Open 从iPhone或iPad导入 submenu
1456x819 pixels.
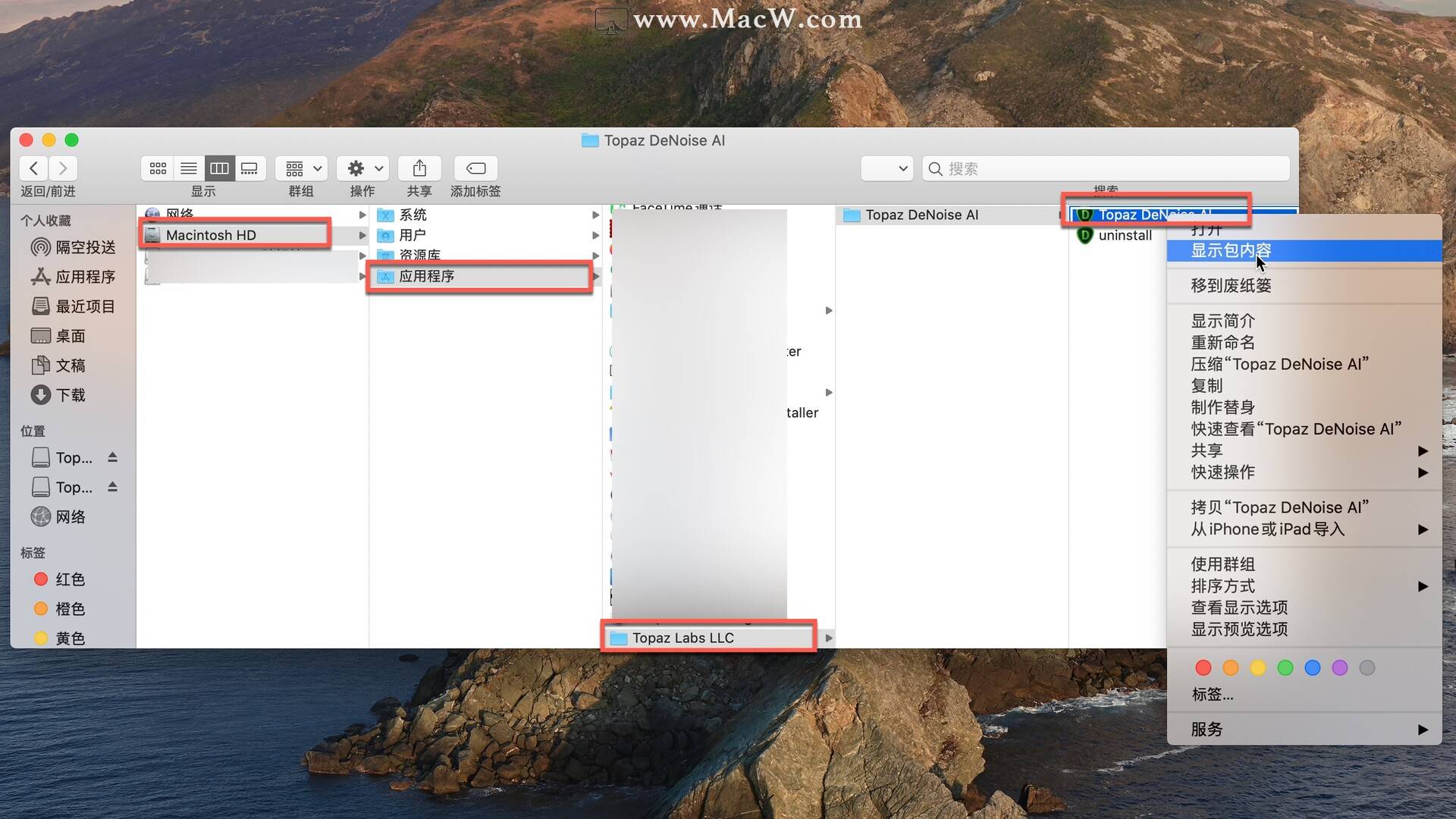pos(1304,529)
